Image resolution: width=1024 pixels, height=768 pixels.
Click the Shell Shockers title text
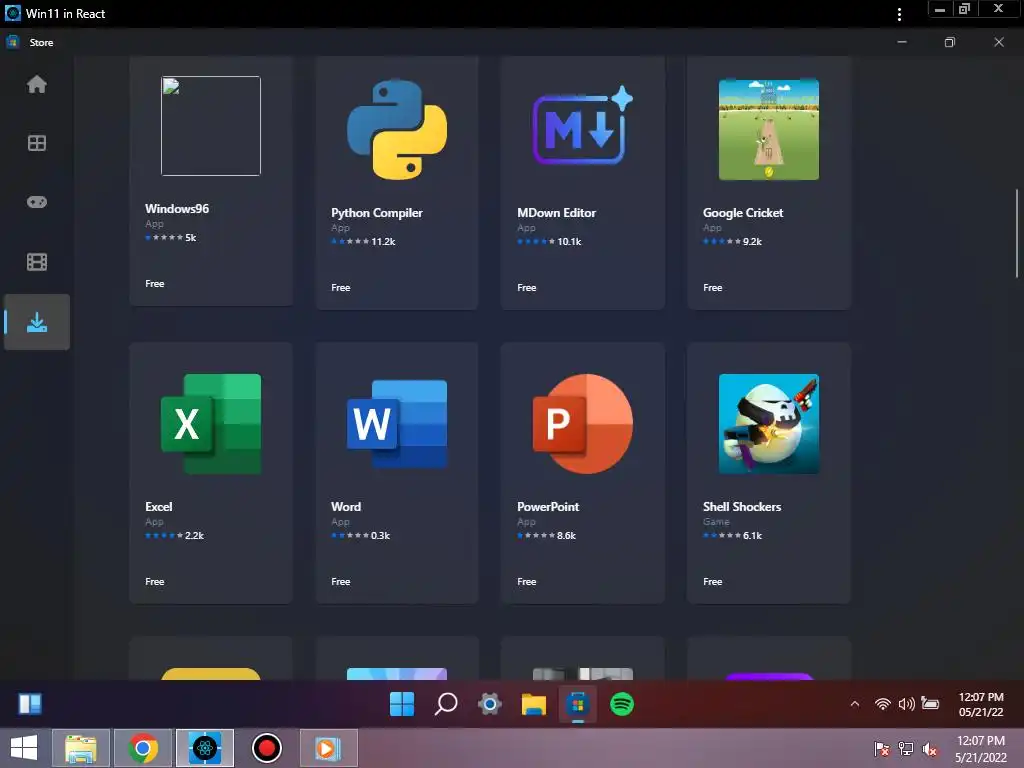click(742, 507)
